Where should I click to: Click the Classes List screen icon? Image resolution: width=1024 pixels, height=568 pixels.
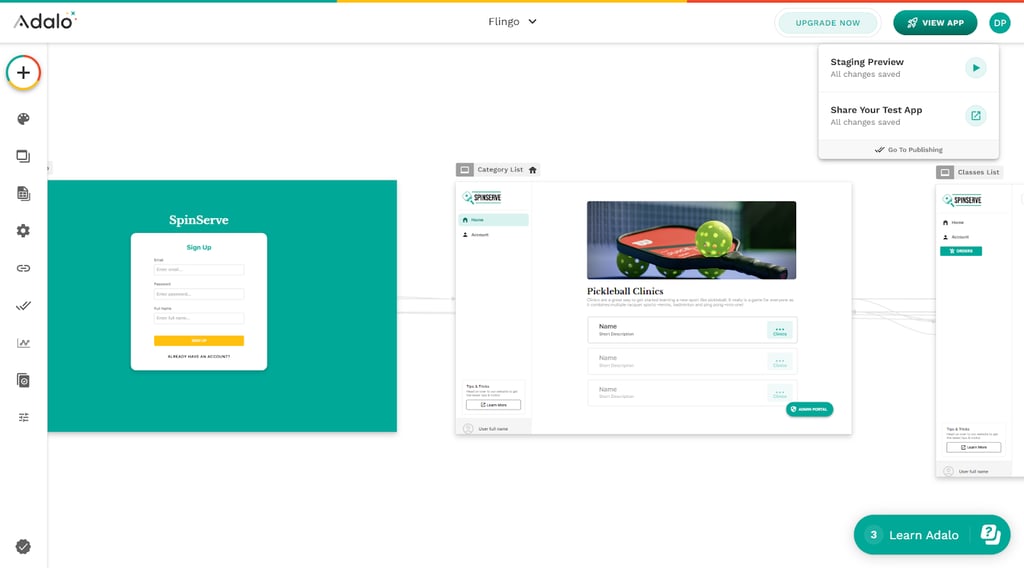tap(945, 172)
